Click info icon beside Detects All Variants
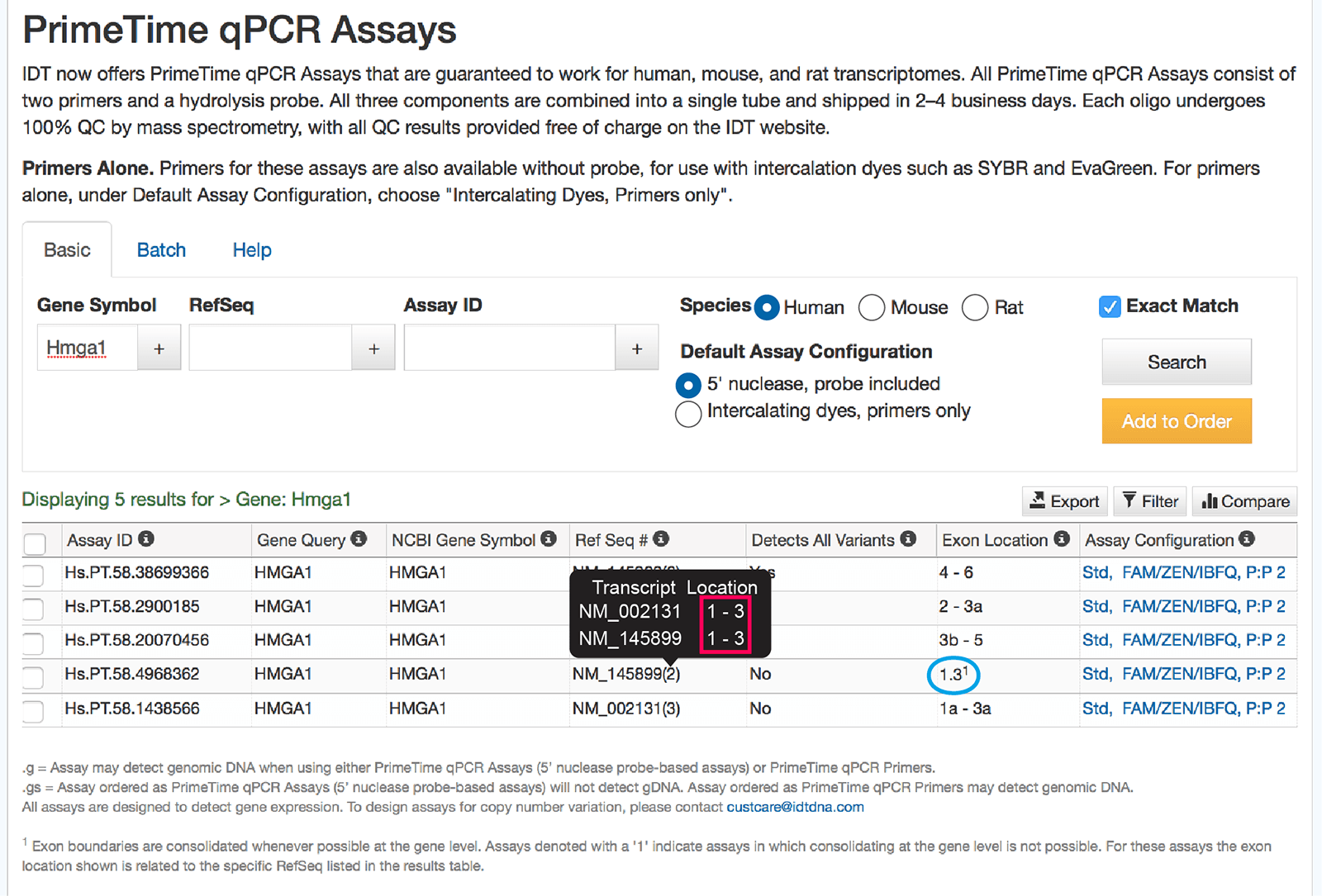Viewport: 1322px width, 896px height. pos(908,539)
